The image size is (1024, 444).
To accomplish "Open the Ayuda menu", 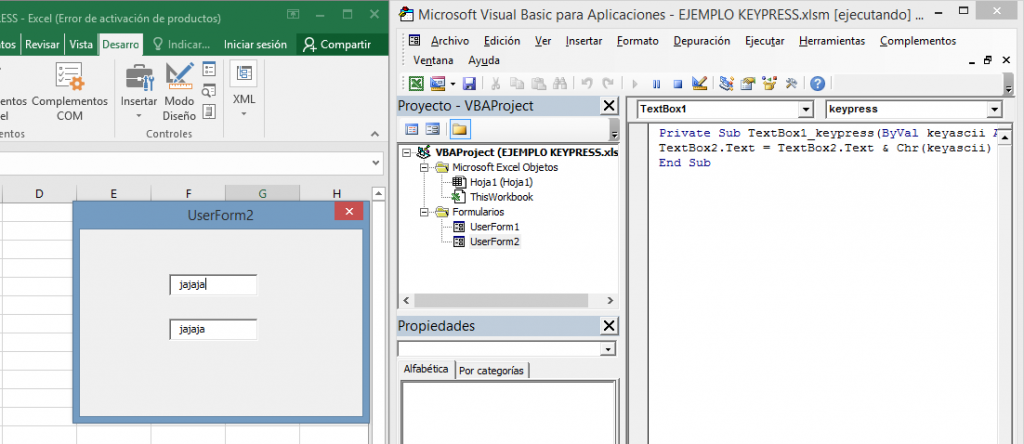I will [x=484, y=60].
